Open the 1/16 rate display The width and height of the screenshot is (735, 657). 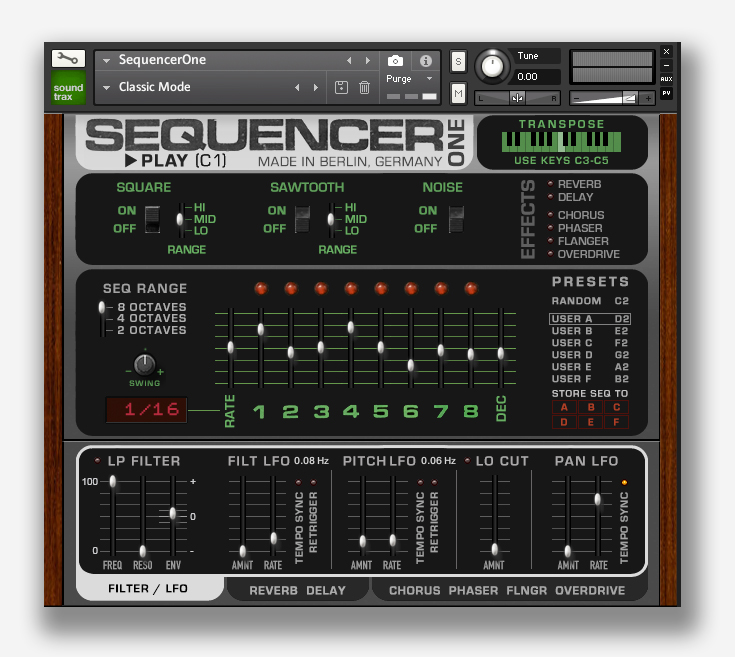147,410
